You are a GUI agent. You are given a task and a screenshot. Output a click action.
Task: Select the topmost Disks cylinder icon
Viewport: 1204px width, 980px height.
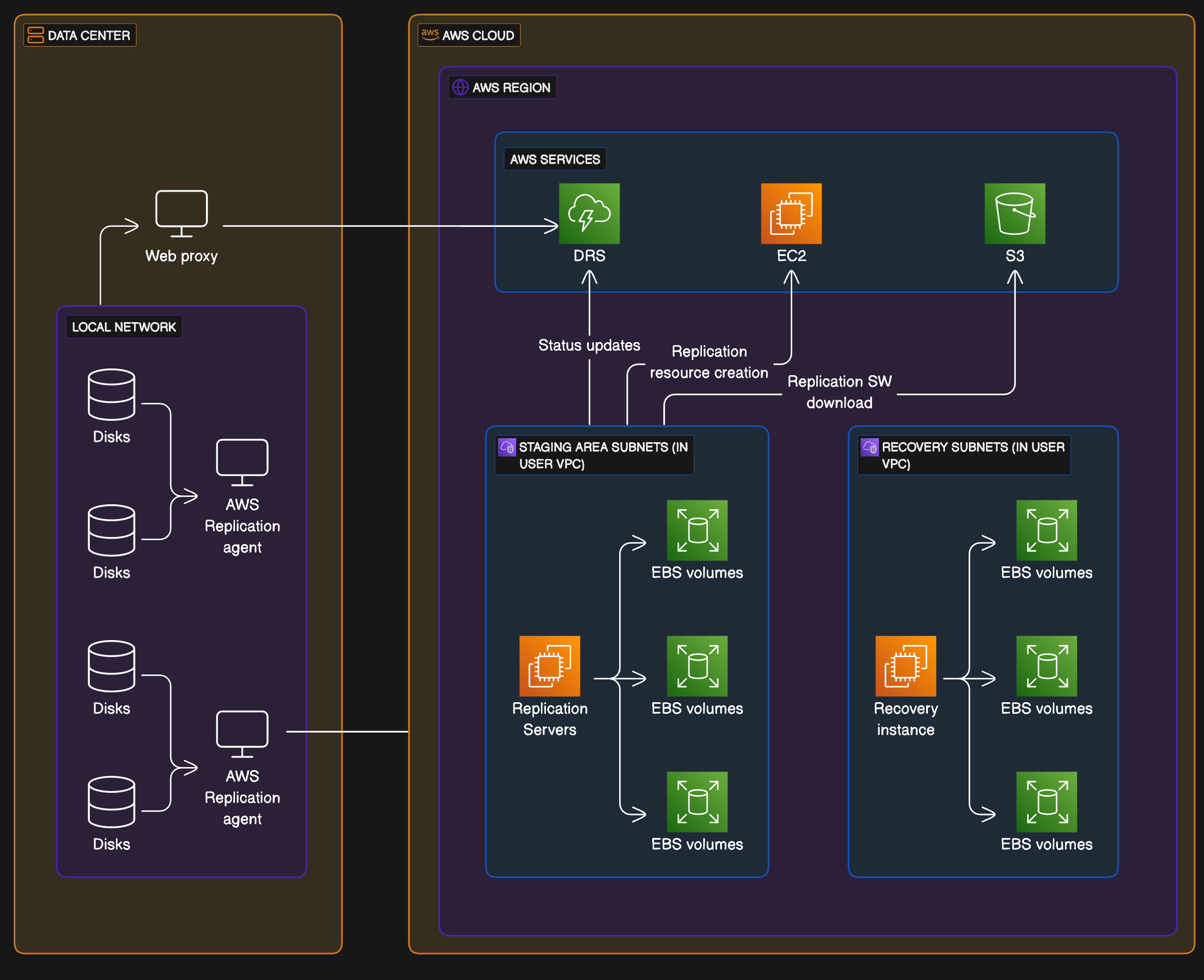point(111,395)
